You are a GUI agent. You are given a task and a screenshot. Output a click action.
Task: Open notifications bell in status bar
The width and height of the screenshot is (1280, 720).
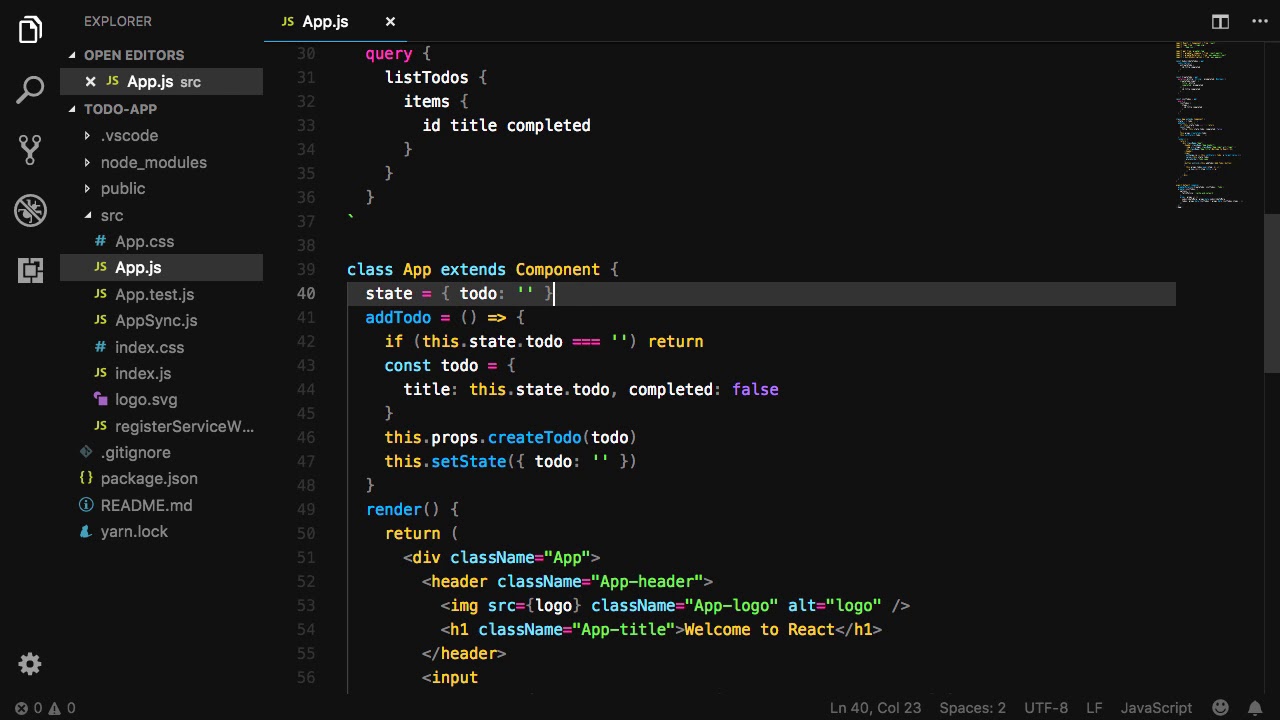[x=1255, y=708]
